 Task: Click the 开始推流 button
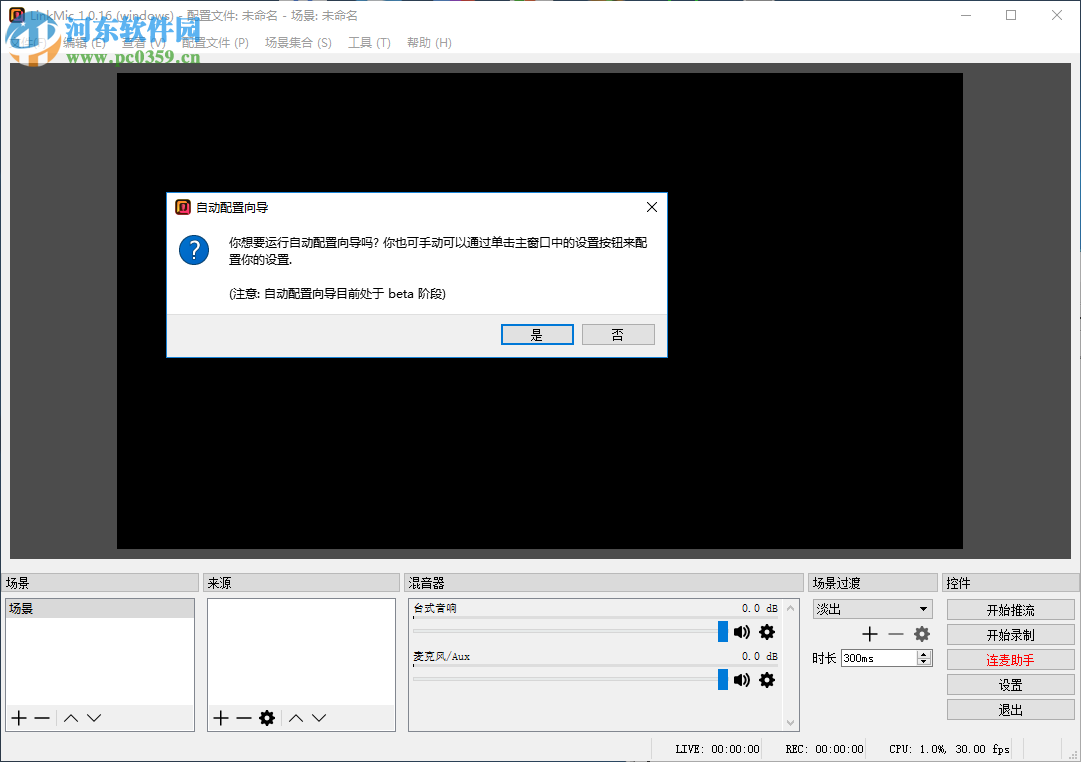pyautogui.click(x=1010, y=608)
